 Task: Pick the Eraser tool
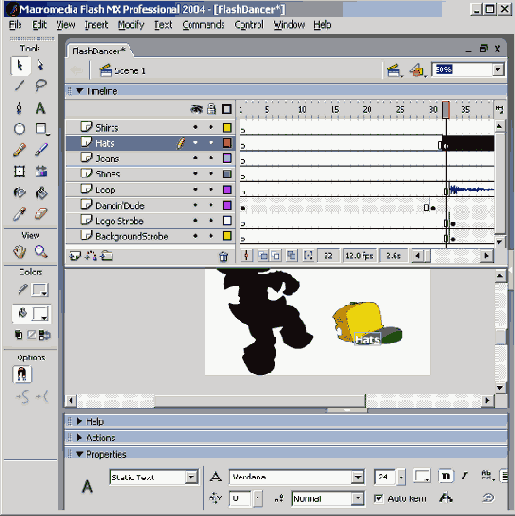41,213
